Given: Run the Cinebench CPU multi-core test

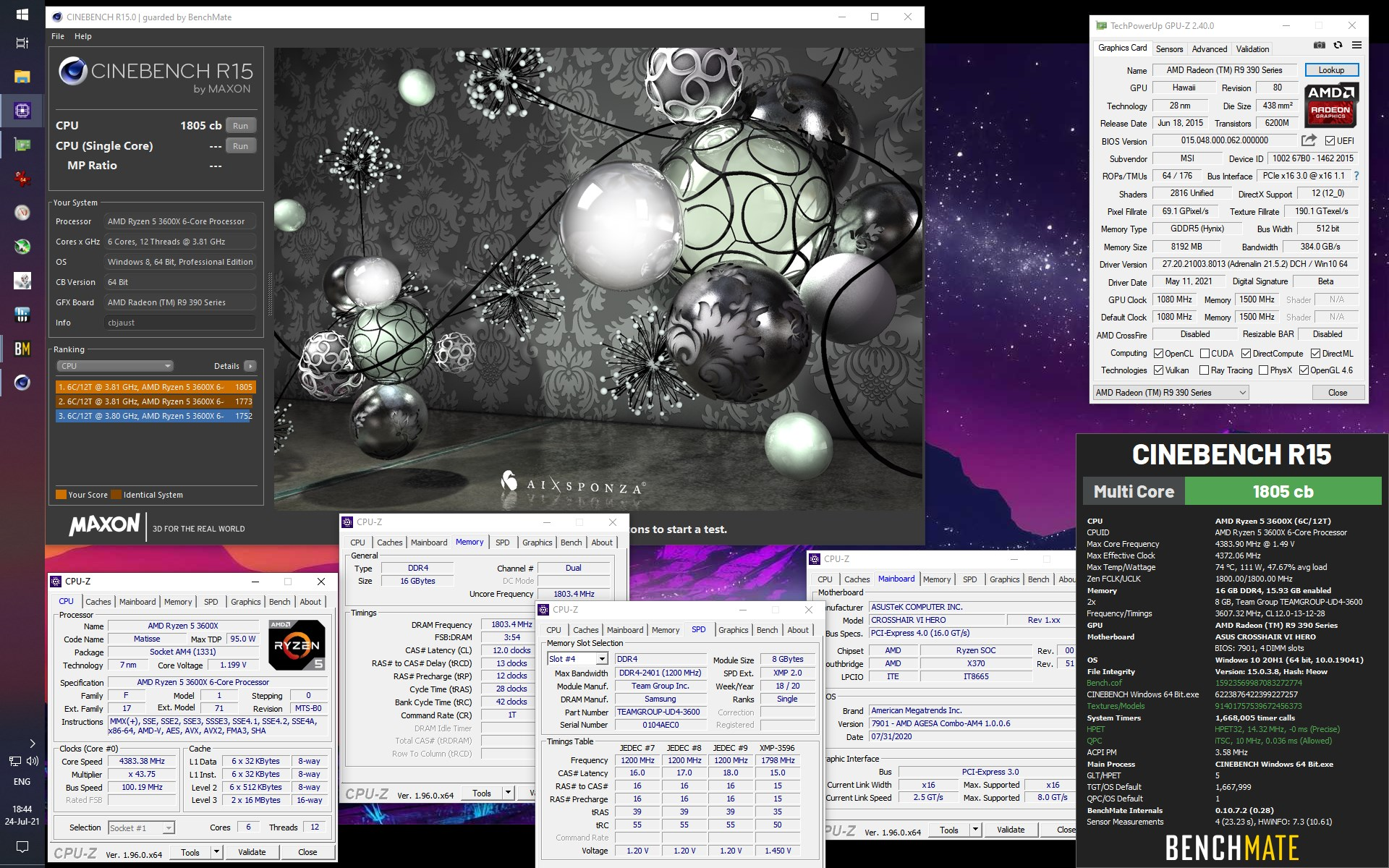Looking at the screenshot, I should 240,126.
